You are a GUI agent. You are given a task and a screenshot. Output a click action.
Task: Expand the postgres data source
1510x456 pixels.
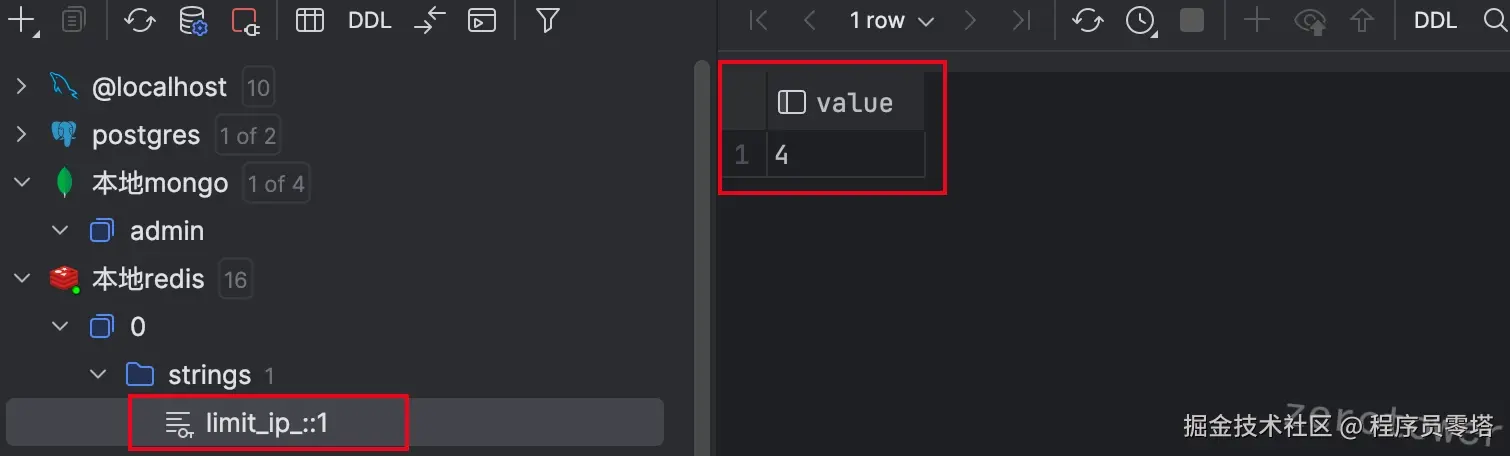click(21, 135)
